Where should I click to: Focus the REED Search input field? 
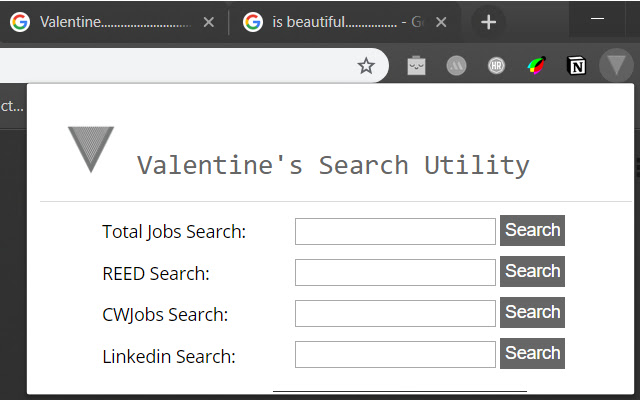click(x=395, y=272)
